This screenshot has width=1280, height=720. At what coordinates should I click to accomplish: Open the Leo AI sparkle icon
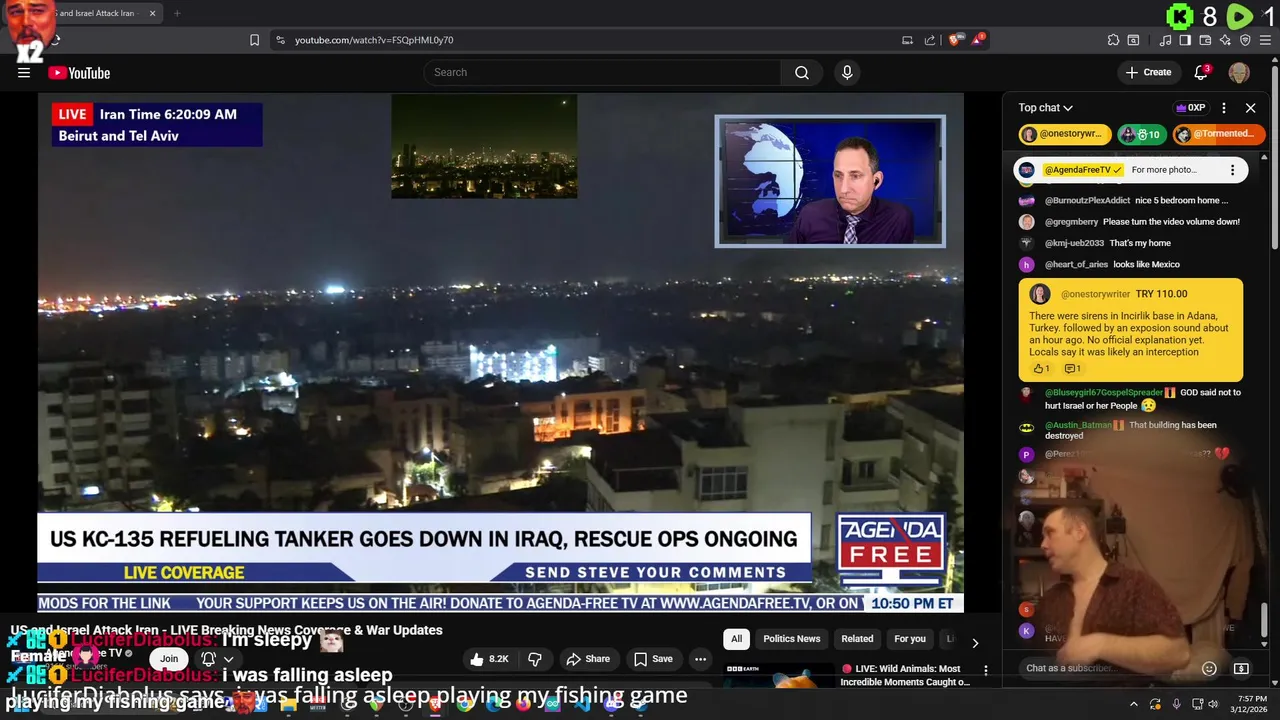[1225, 40]
